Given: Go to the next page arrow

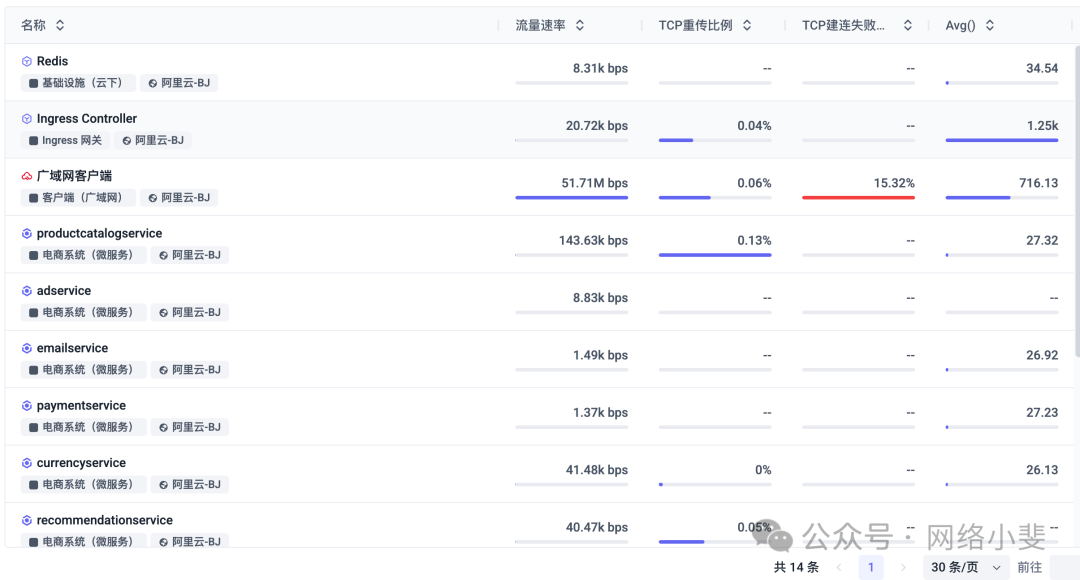Looking at the screenshot, I should [x=903, y=567].
